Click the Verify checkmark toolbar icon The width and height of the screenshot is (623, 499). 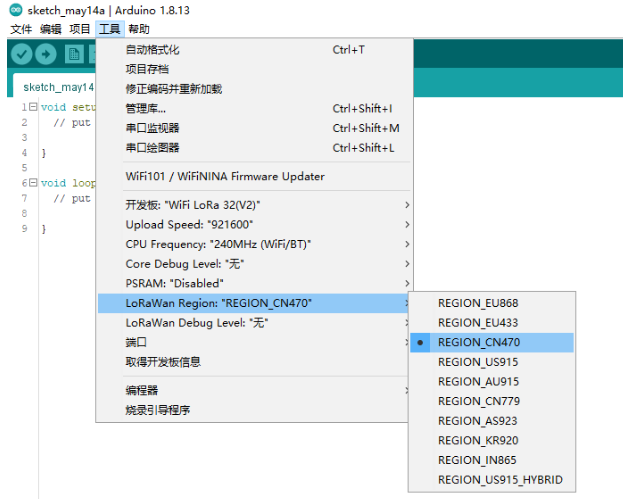[x=21, y=54]
